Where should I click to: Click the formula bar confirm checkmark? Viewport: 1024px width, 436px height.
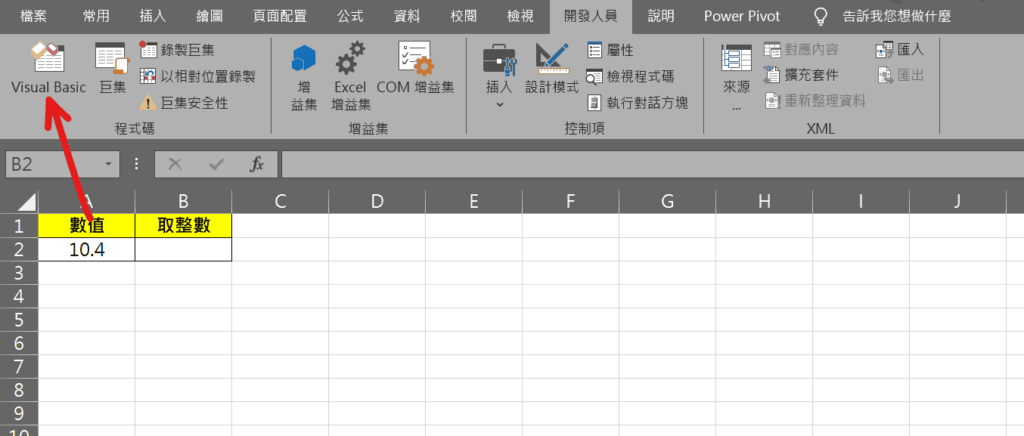click(x=216, y=164)
